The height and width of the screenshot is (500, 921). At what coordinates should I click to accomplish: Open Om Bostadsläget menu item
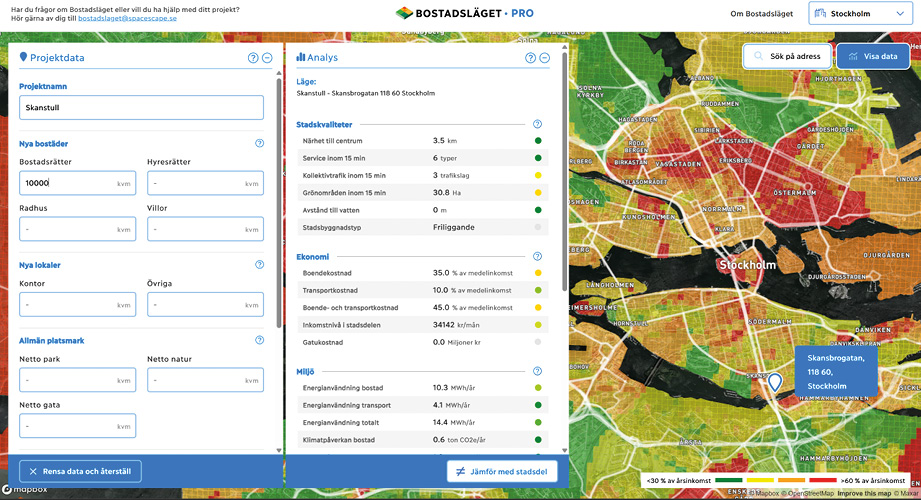761,14
